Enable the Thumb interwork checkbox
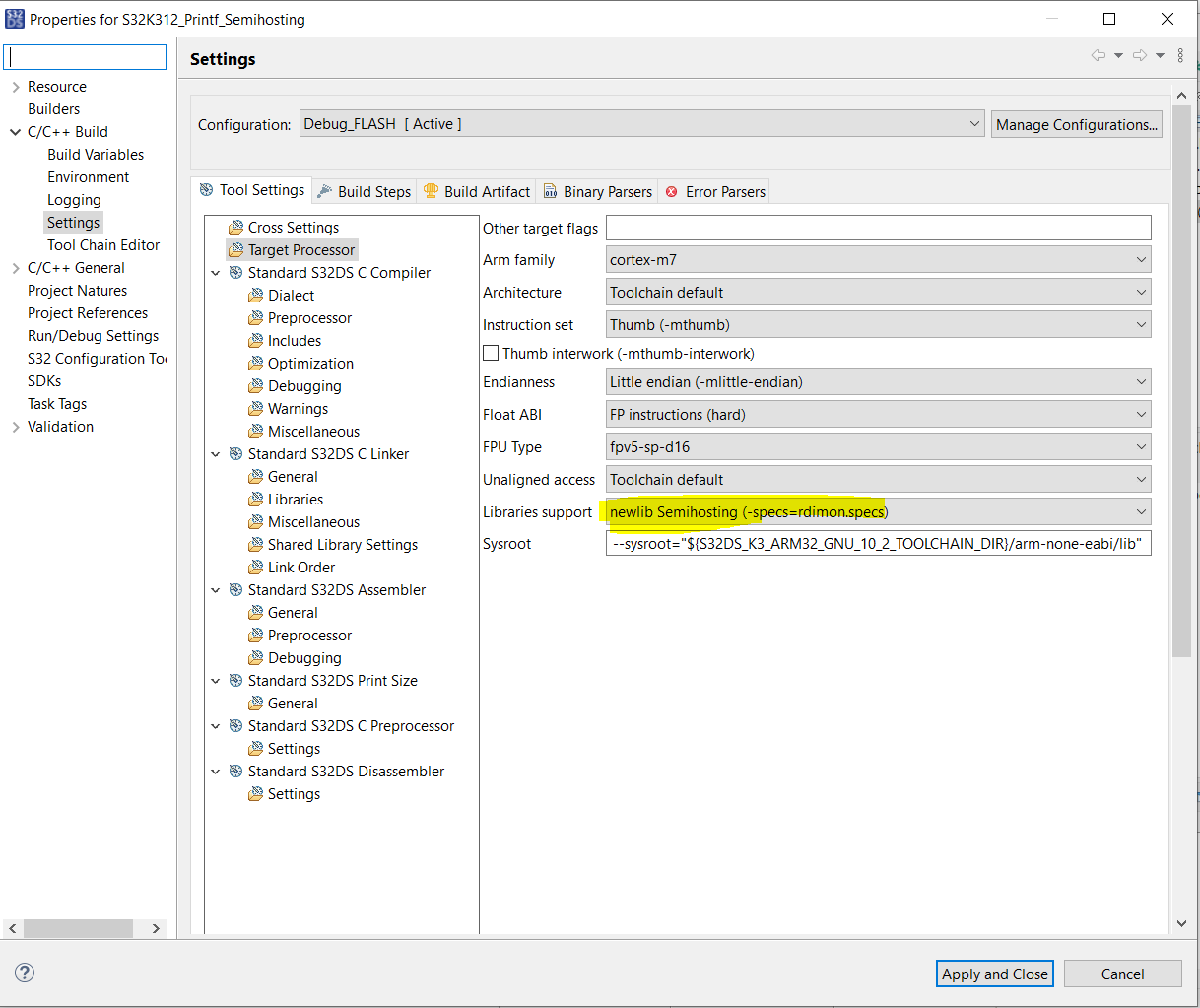 point(490,353)
